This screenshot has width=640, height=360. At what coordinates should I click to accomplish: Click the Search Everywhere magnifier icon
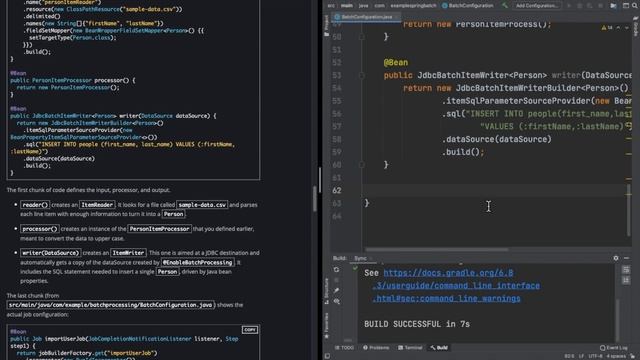point(636,6)
